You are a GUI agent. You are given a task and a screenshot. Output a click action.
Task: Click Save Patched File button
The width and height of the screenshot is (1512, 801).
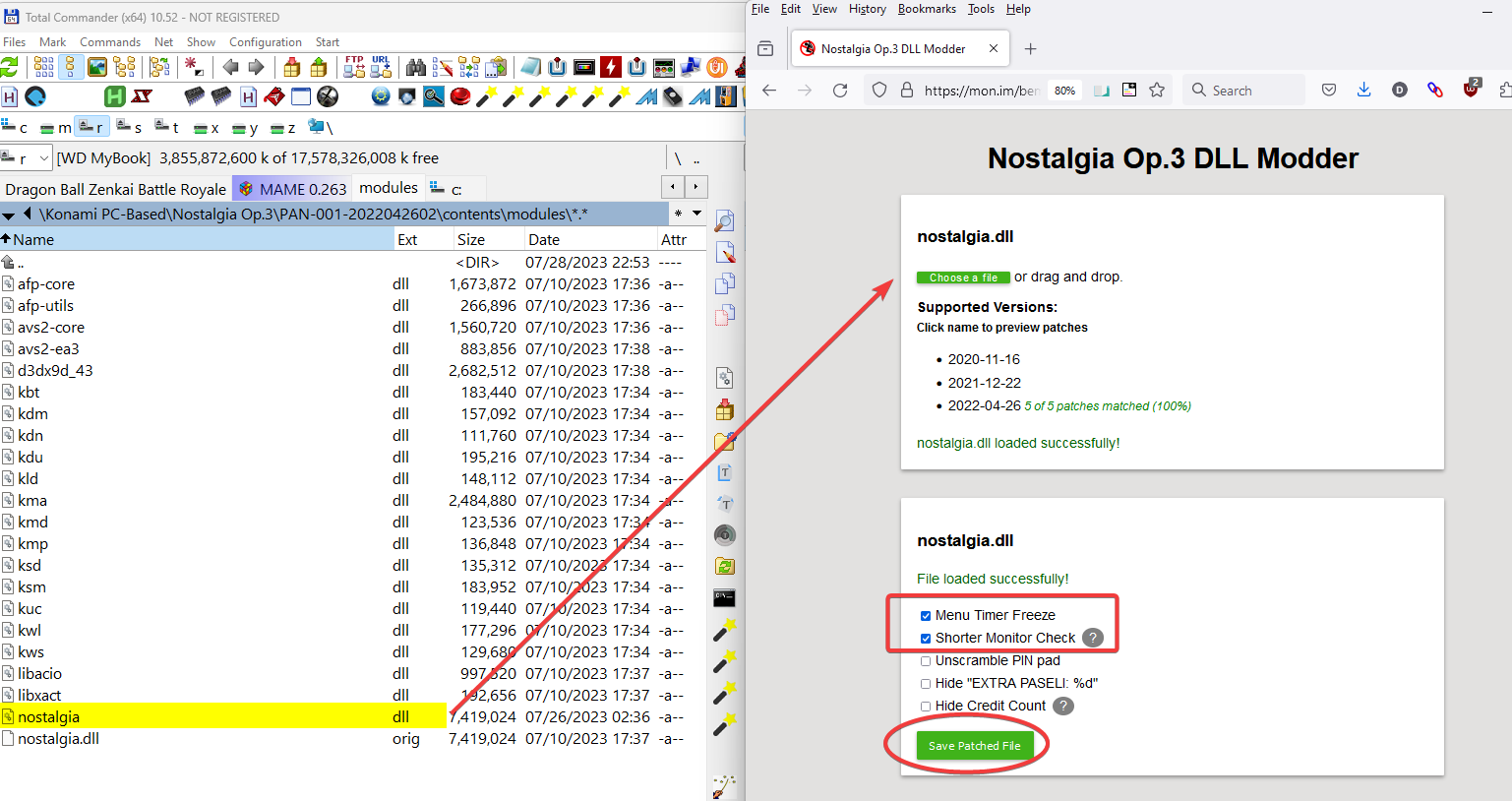tap(975, 746)
